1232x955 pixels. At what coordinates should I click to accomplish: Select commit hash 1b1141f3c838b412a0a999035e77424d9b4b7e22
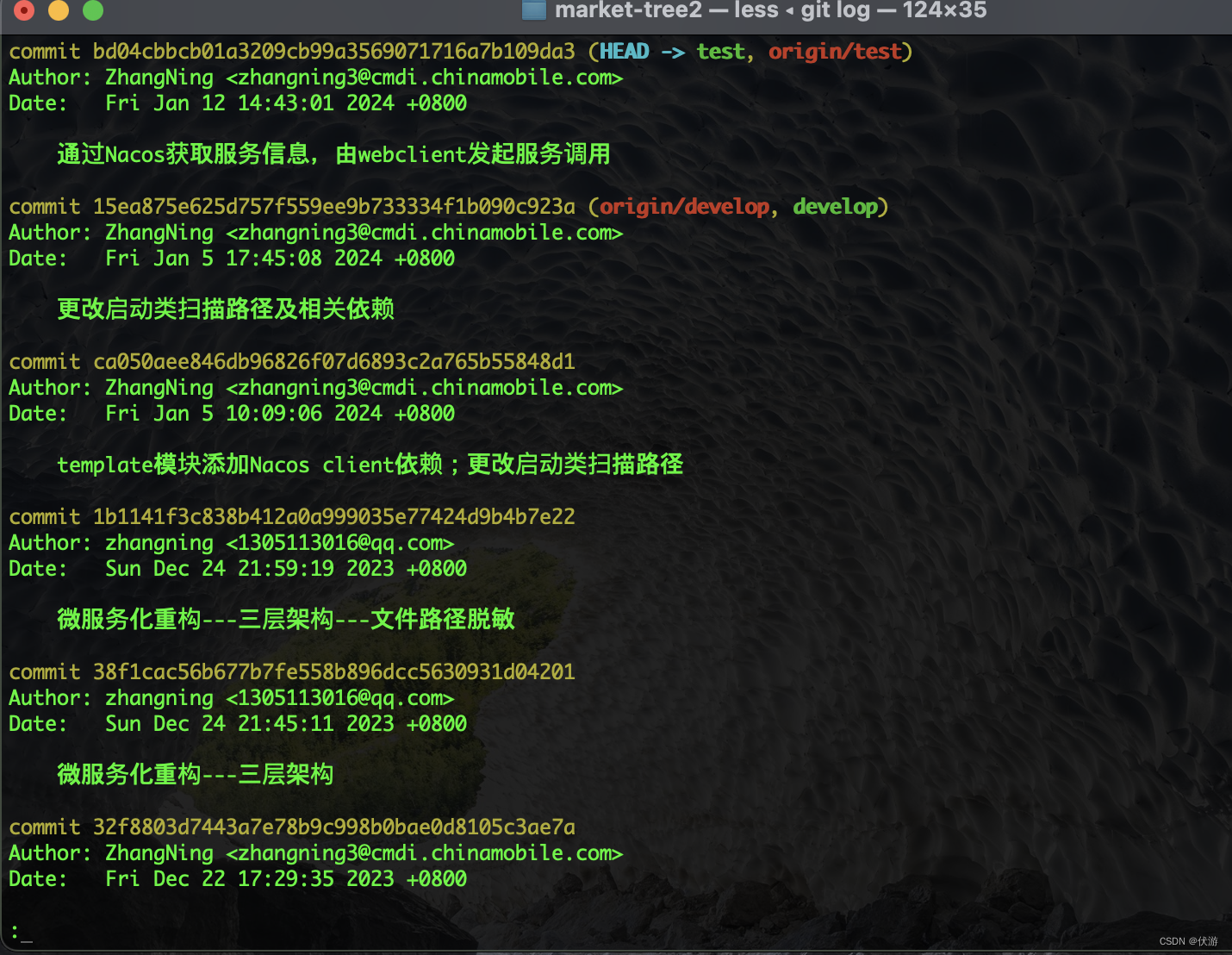[334, 517]
